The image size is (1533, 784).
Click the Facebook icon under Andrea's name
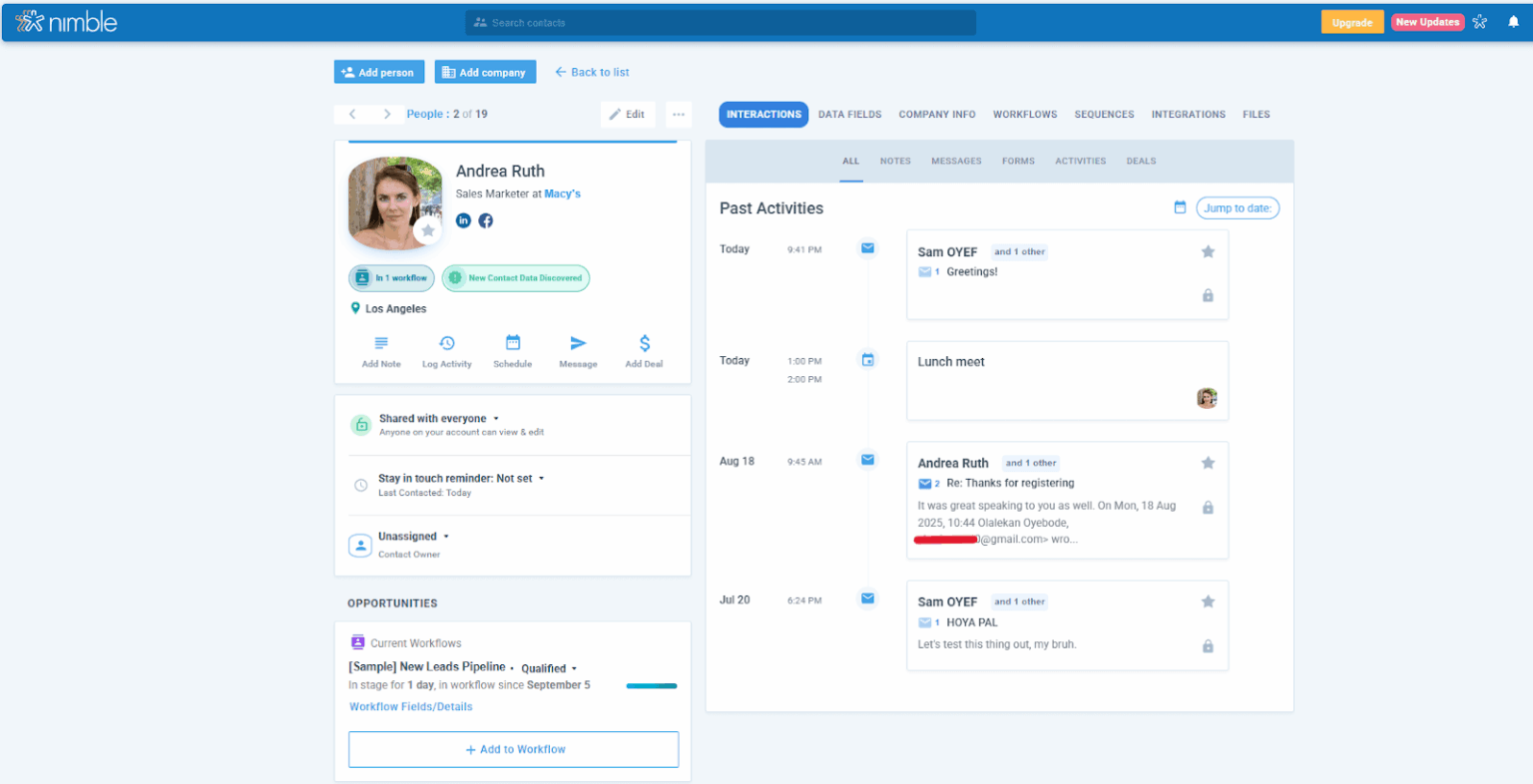pos(486,220)
